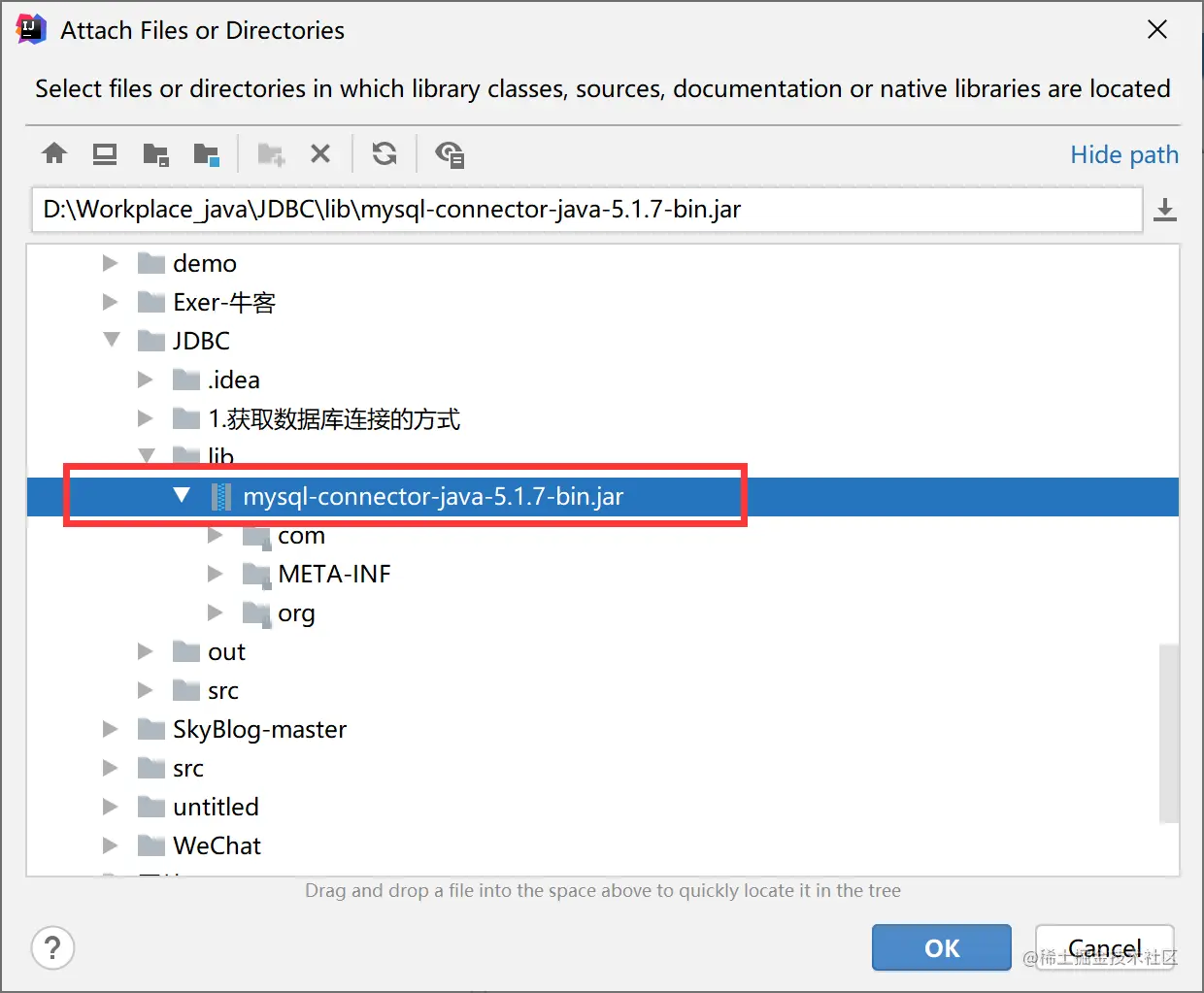
Task: Expand the 1.获取数据库连接的方式 folder
Action: pos(146,418)
